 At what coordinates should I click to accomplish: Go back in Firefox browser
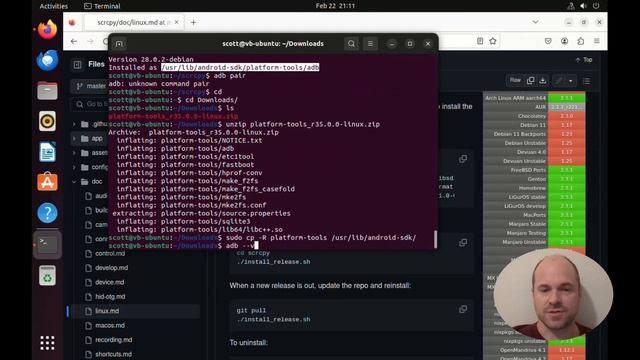pos(73,41)
